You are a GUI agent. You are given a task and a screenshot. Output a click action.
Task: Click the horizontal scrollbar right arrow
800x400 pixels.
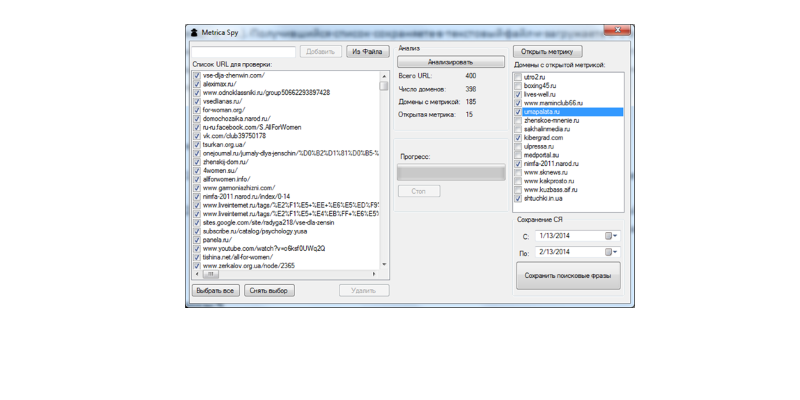[x=375, y=274]
